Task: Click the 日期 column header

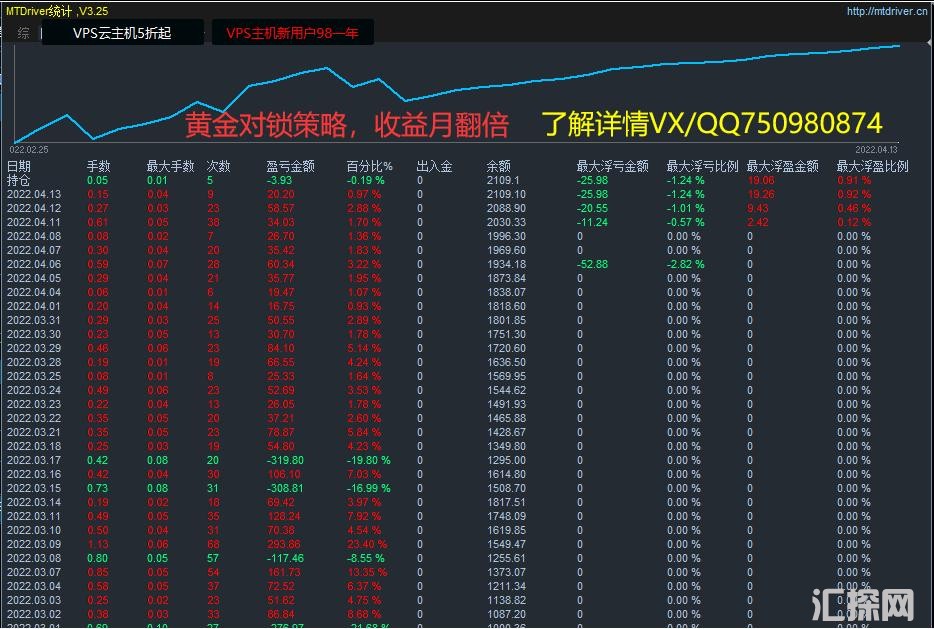Action: coord(19,166)
